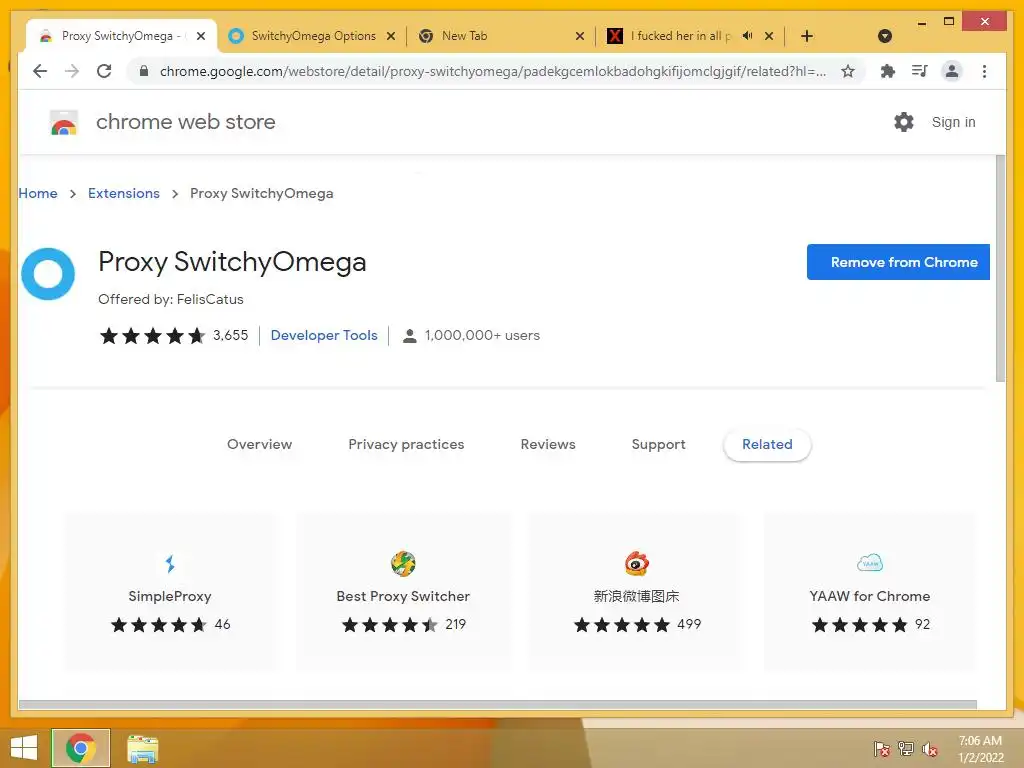
Task: Reload the current page
Action: pyautogui.click(x=104, y=71)
